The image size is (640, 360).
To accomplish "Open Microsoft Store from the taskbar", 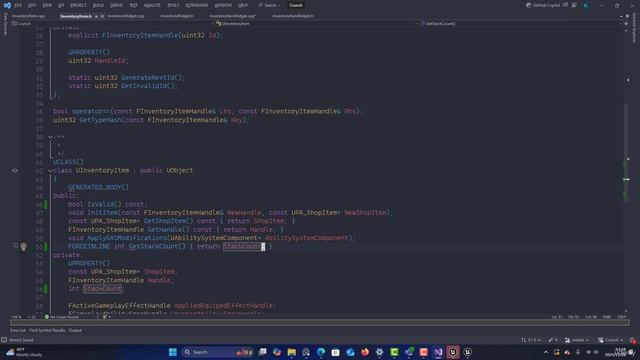I will click(x=336, y=352).
